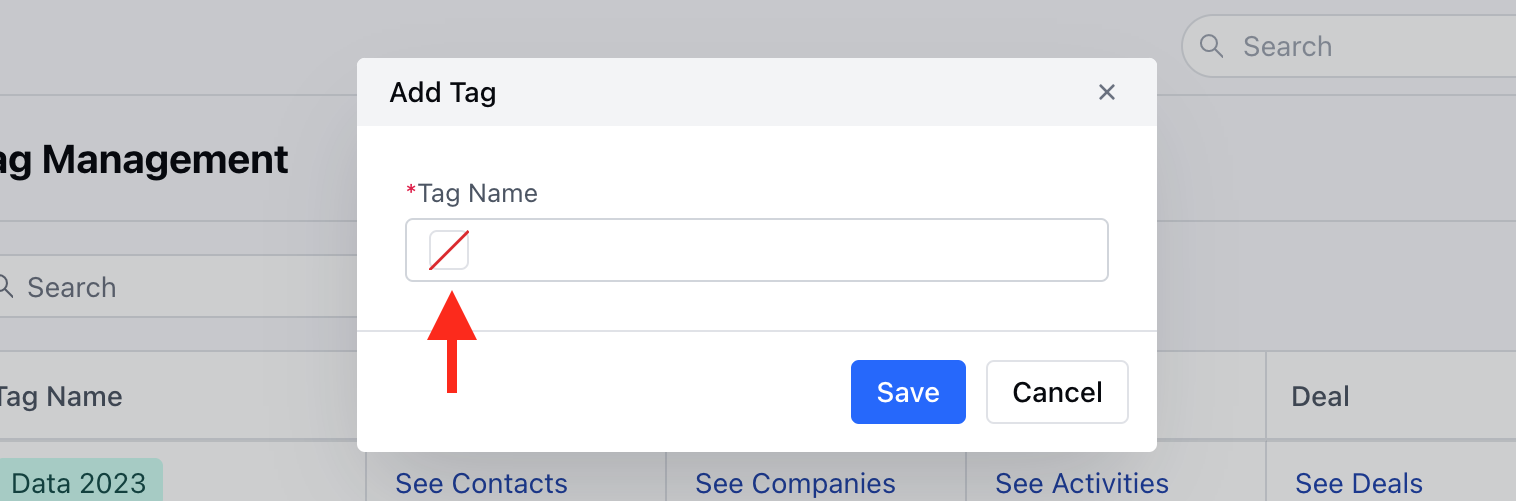Click the Deal column header
The height and width of the screenshot is (501, 1516).
coord(1321,397)
